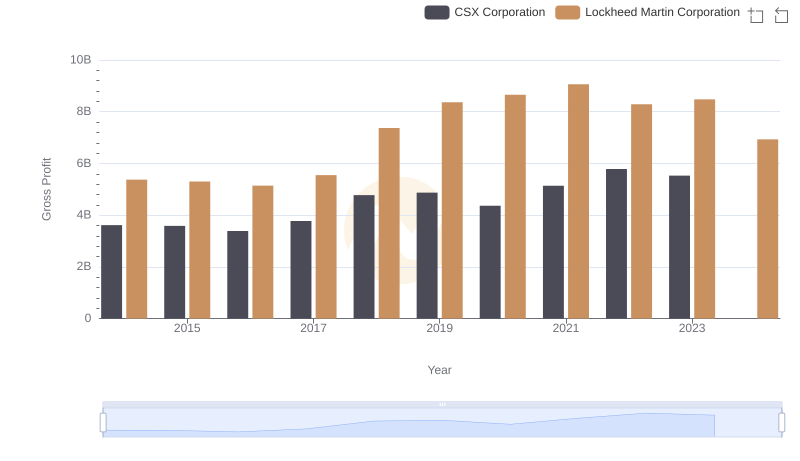Click the 2019 x-axis label

pyautogui.click(x=439, y=328)
